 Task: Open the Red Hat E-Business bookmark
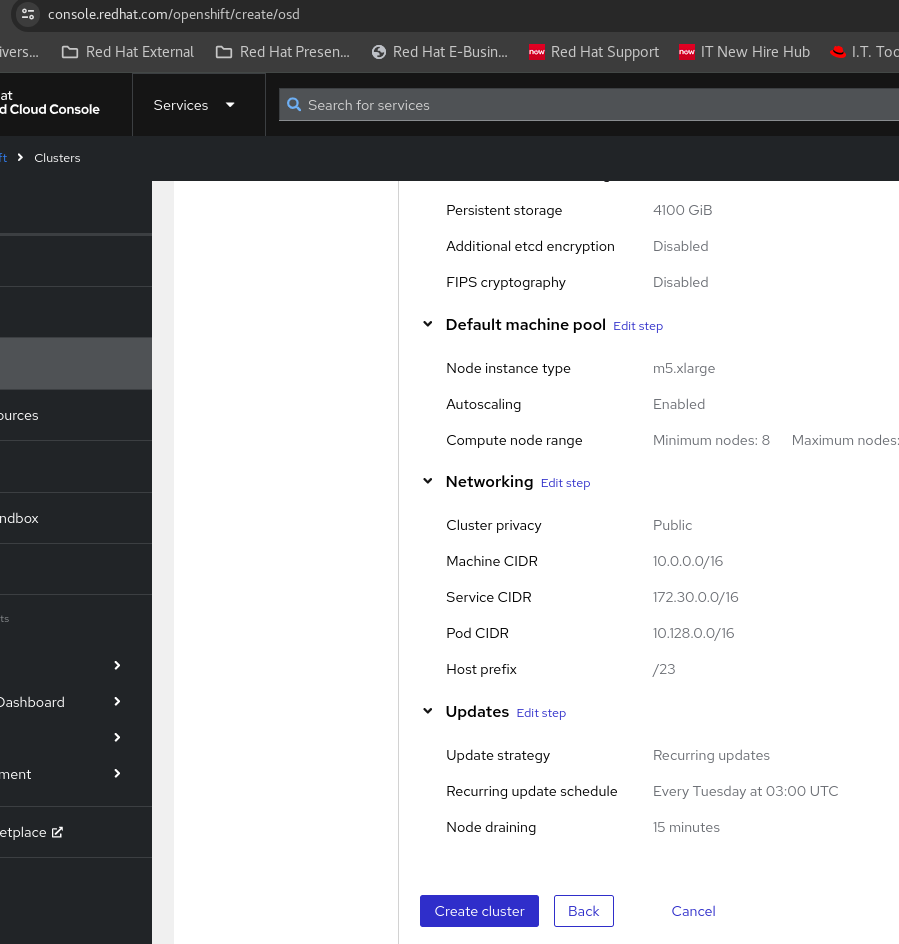tap(439, 52)
